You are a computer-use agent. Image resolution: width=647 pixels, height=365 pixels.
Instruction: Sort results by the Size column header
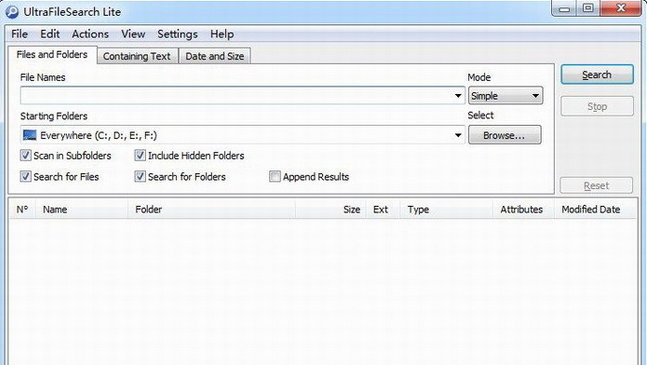[x=331, y=210]
